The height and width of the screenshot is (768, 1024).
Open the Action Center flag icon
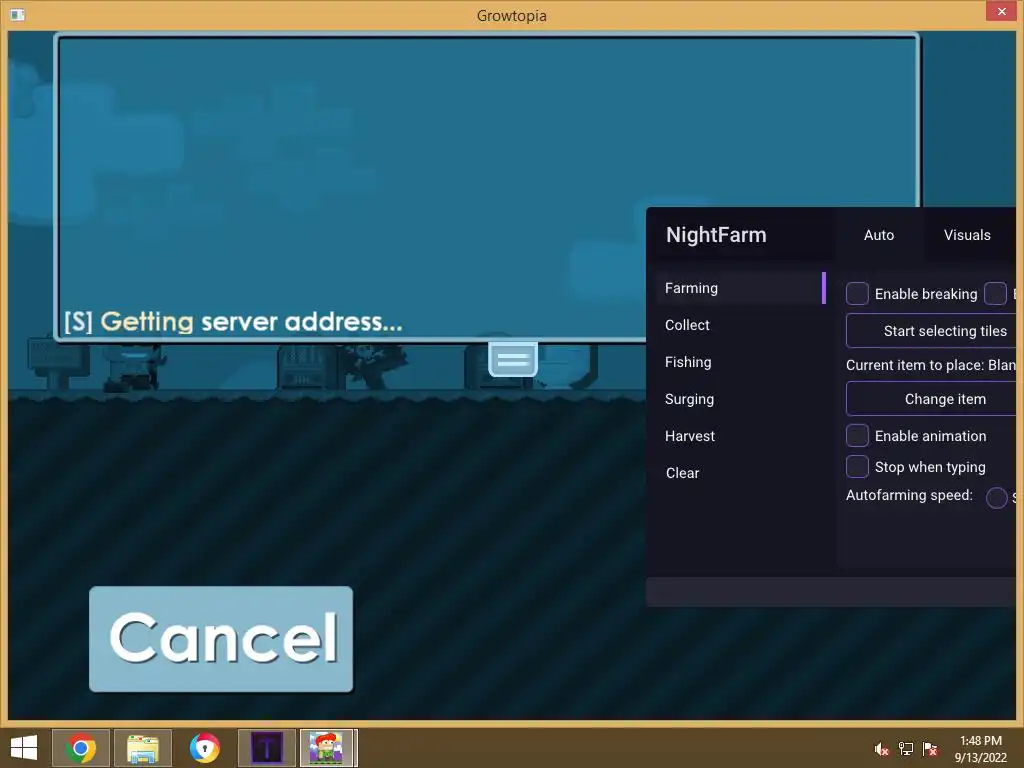[x=930, y=749]
